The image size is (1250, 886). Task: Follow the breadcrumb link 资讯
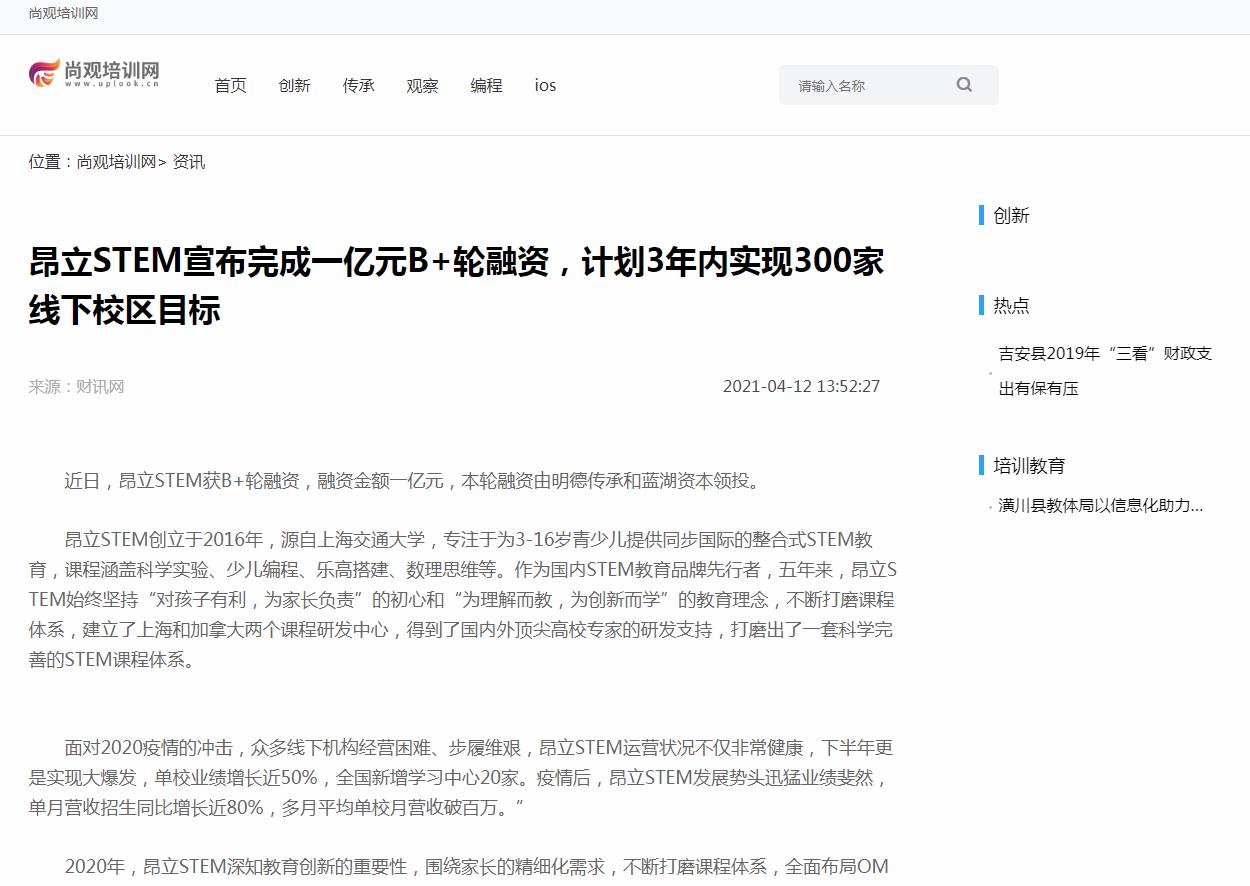pyautogui.click(x=189, y=162)
